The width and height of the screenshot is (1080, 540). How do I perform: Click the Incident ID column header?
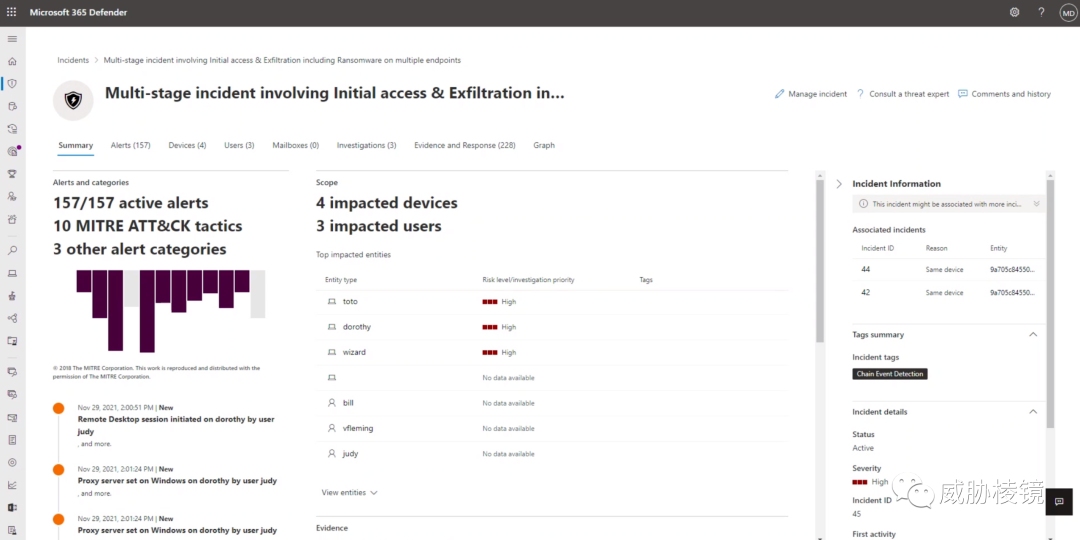tap(878, 248)
